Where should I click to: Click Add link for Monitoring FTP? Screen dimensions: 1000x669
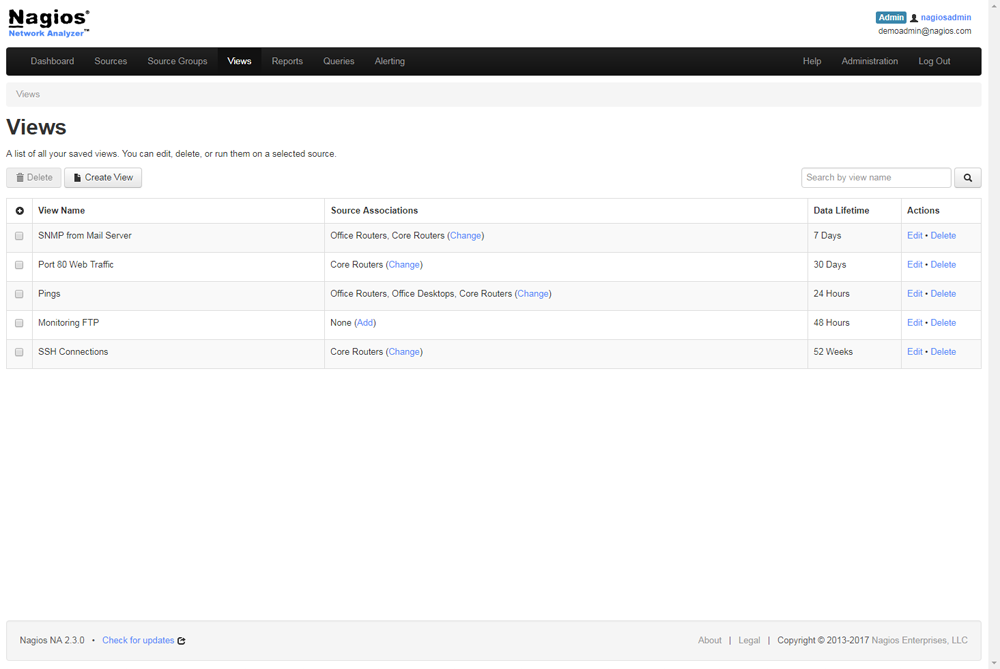(x=365, y=323)
